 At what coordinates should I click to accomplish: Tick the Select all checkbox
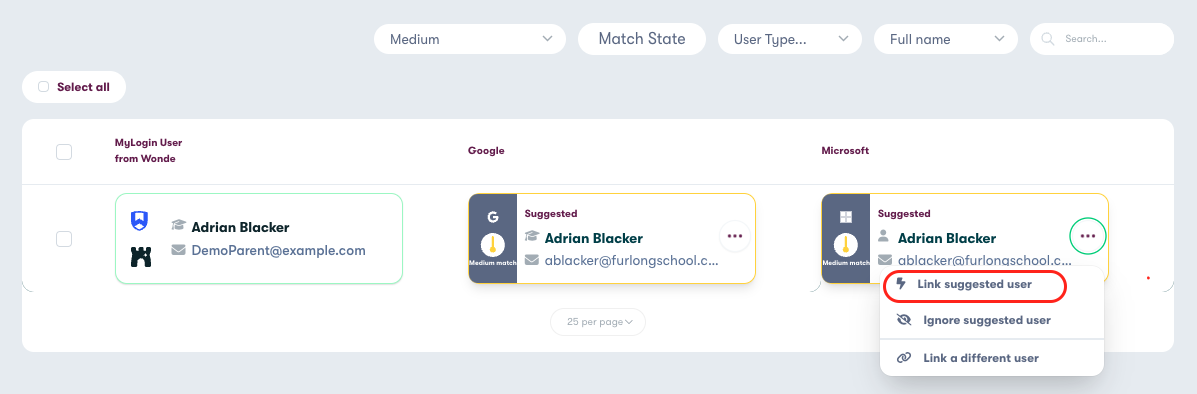tap(44, 87)
